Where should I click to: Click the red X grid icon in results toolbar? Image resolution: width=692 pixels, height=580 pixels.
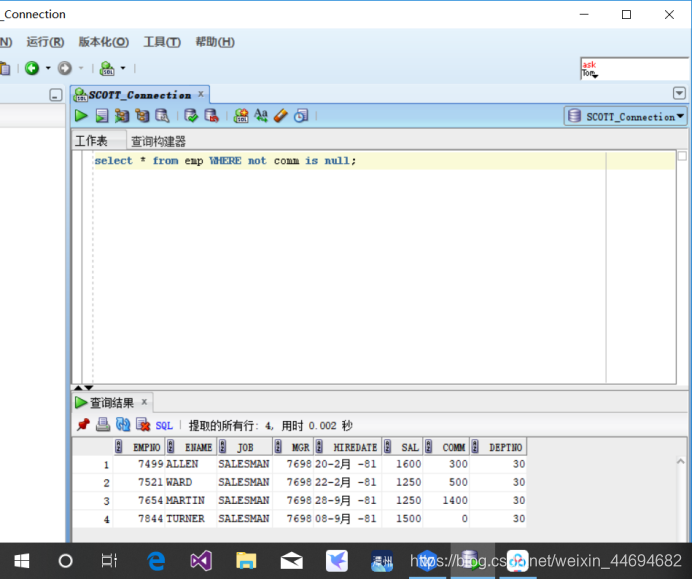click(143, 425)
